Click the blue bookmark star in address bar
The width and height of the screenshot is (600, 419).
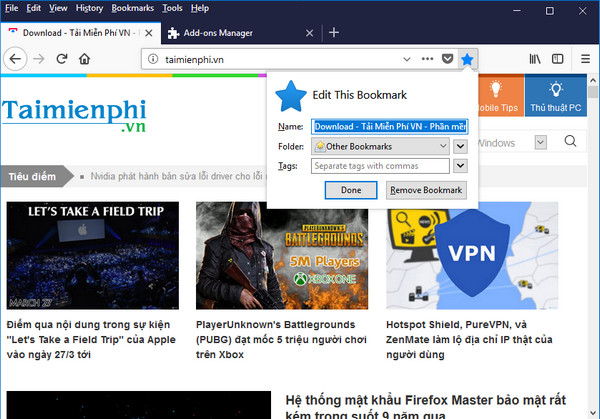[x=467, y=59]
